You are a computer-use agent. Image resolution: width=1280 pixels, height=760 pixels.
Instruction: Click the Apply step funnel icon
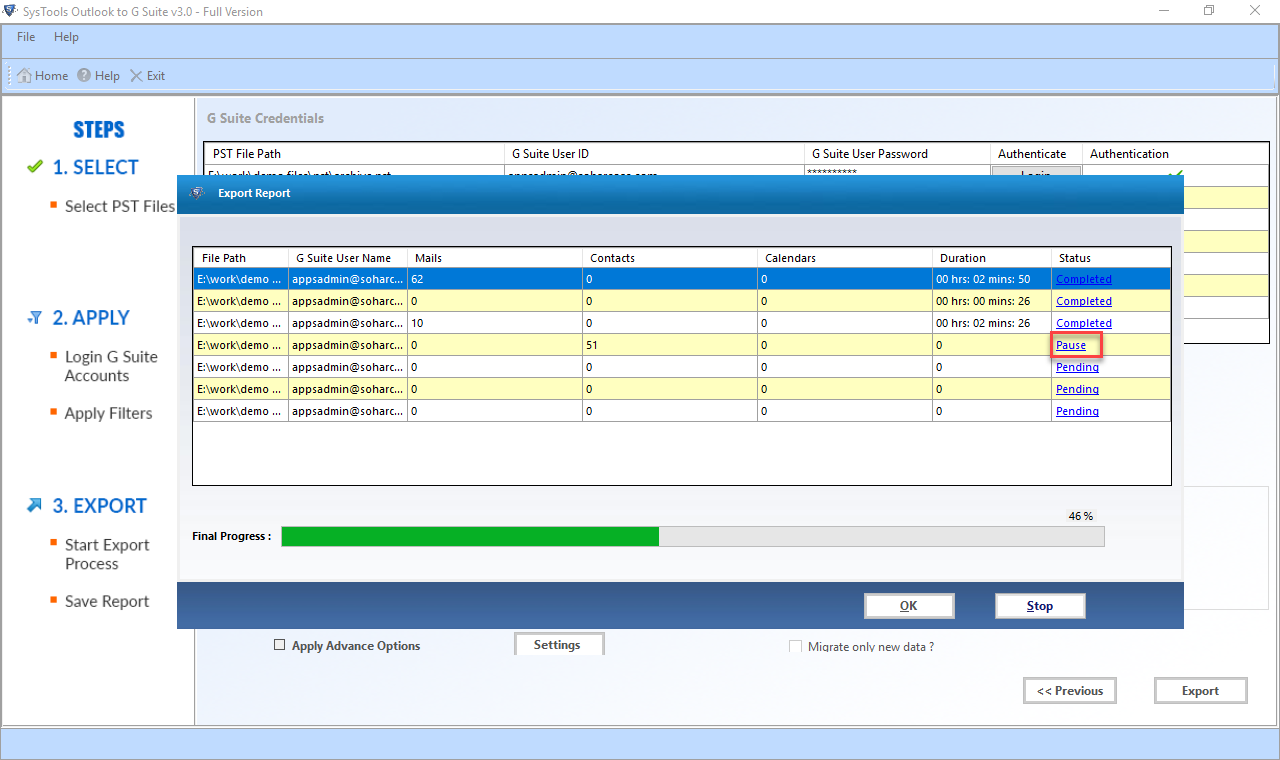click(35, 318)
